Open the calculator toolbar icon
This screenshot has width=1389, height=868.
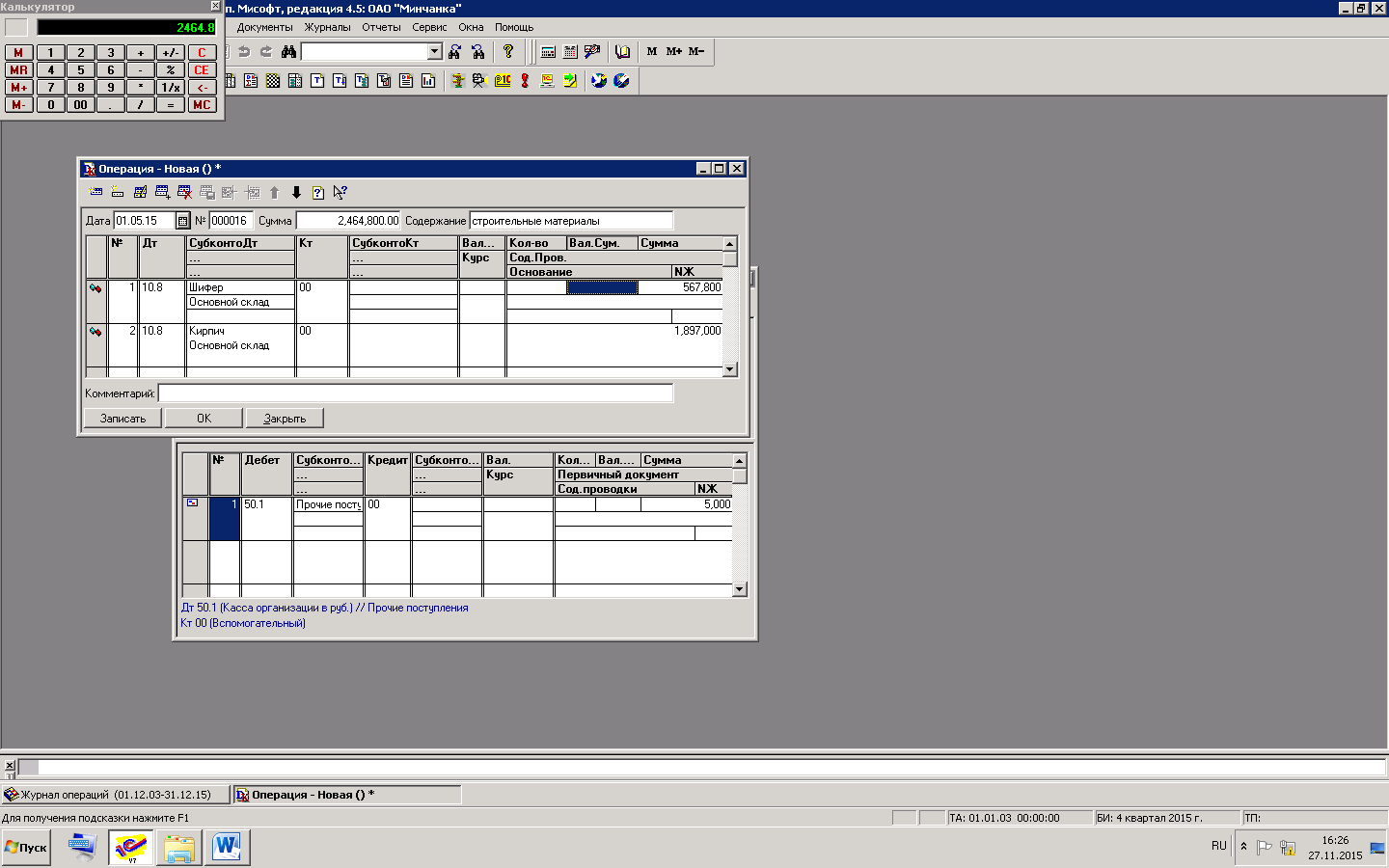[548, 51]
